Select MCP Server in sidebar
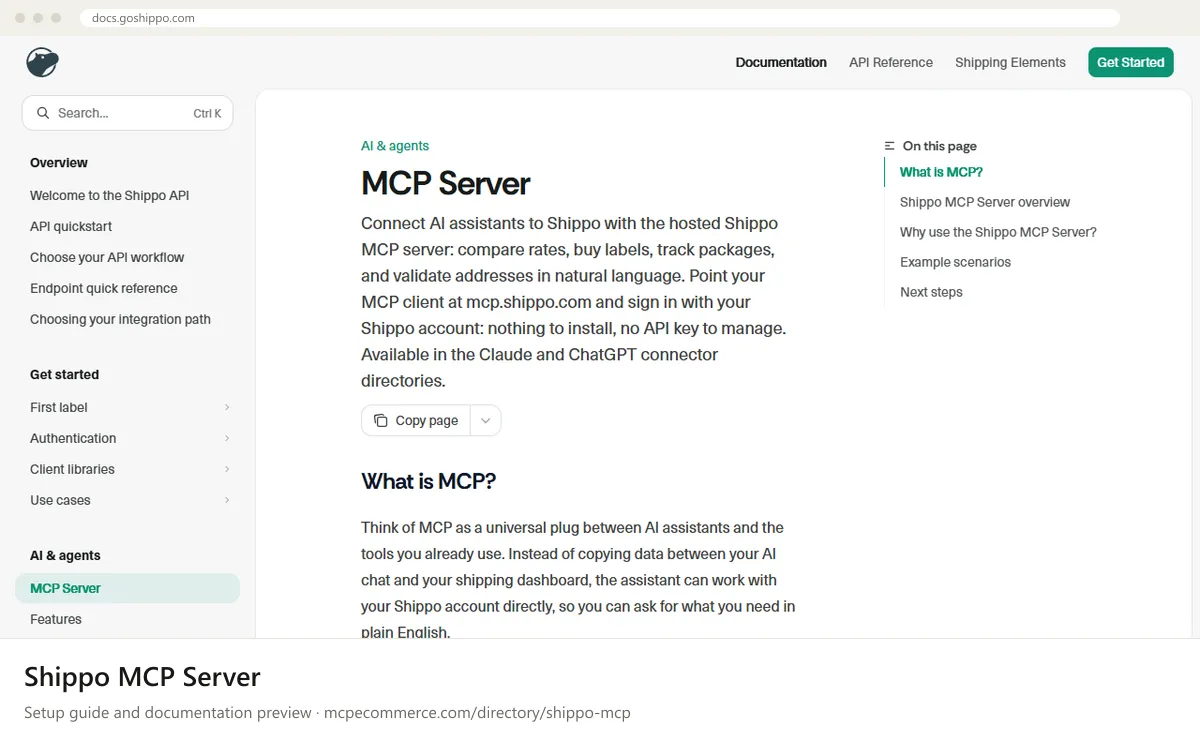1200x750 pixels. pyautogui.click(x=128, y=588)
